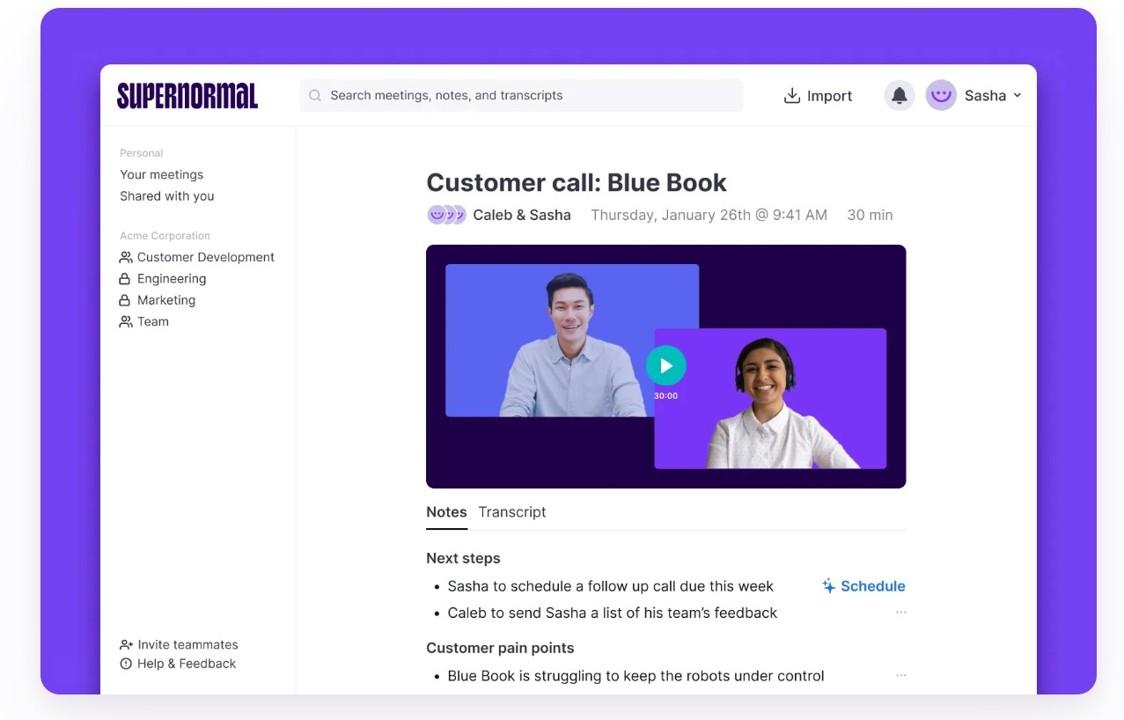
Task: Click the Import download icon
Action: coord(791,95)
